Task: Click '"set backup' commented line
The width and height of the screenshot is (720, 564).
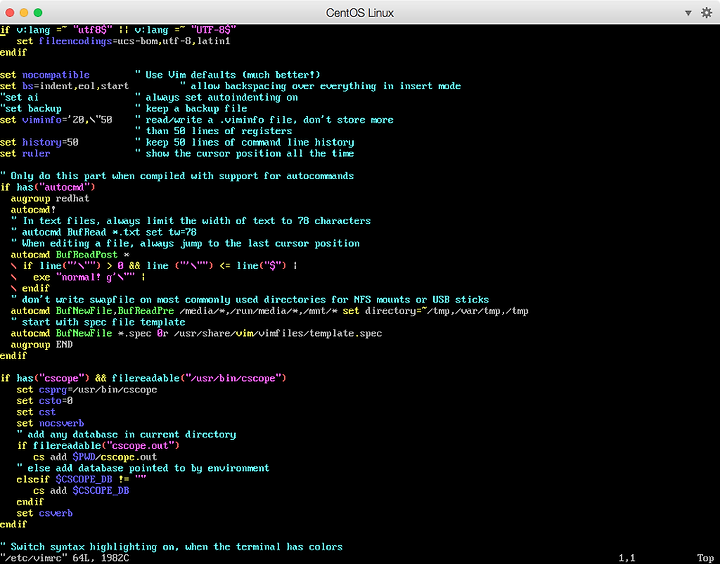Action: [31, 109]
